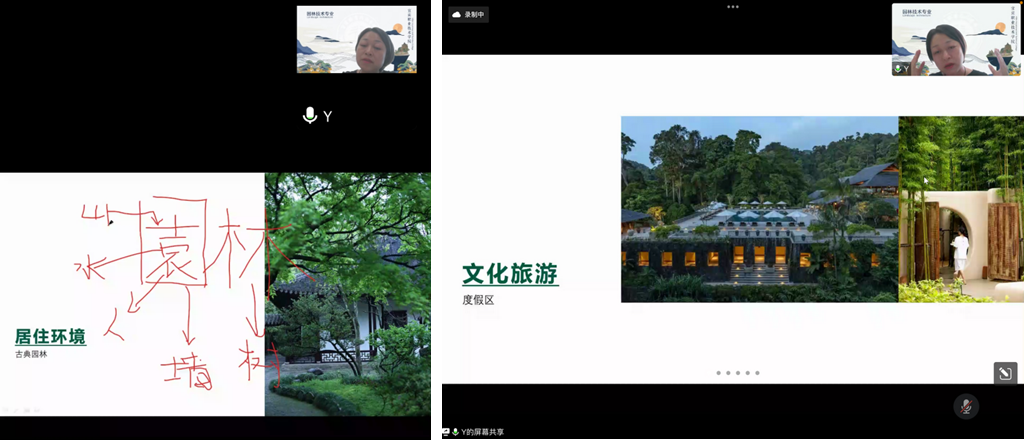
Task: Click the slide pagination dots
Action: (737, 373)
